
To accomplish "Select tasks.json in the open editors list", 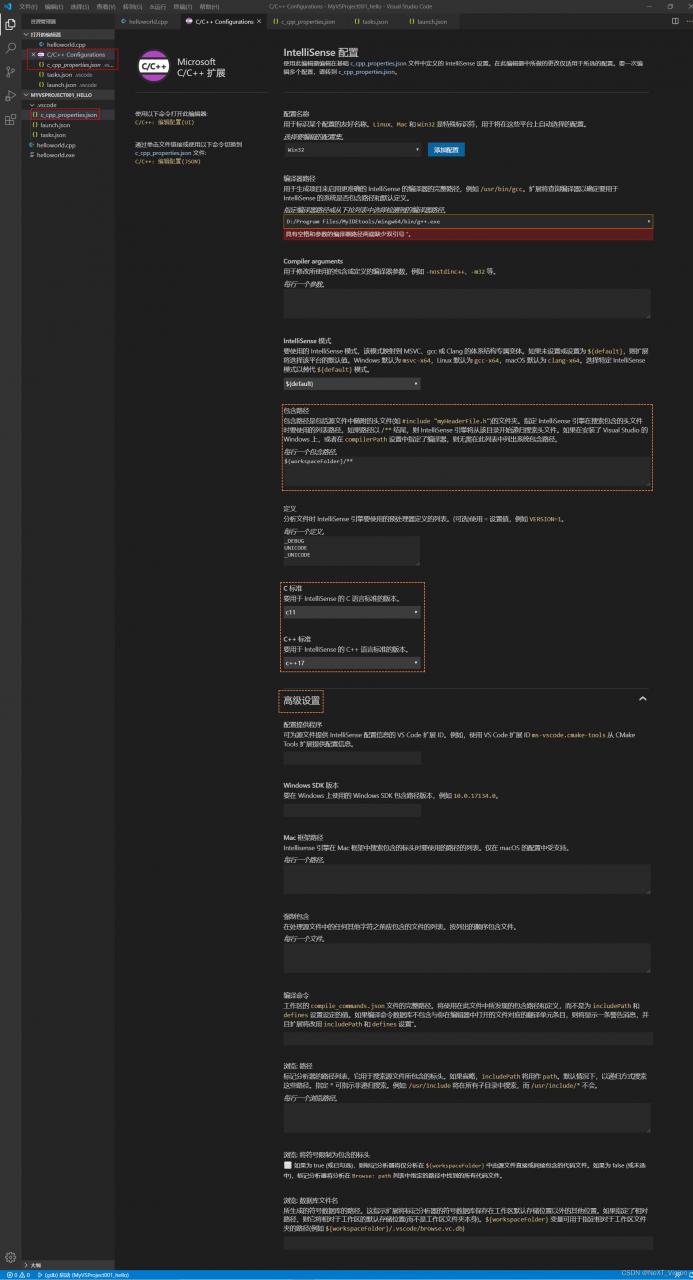I will click(x=68, y=75).
